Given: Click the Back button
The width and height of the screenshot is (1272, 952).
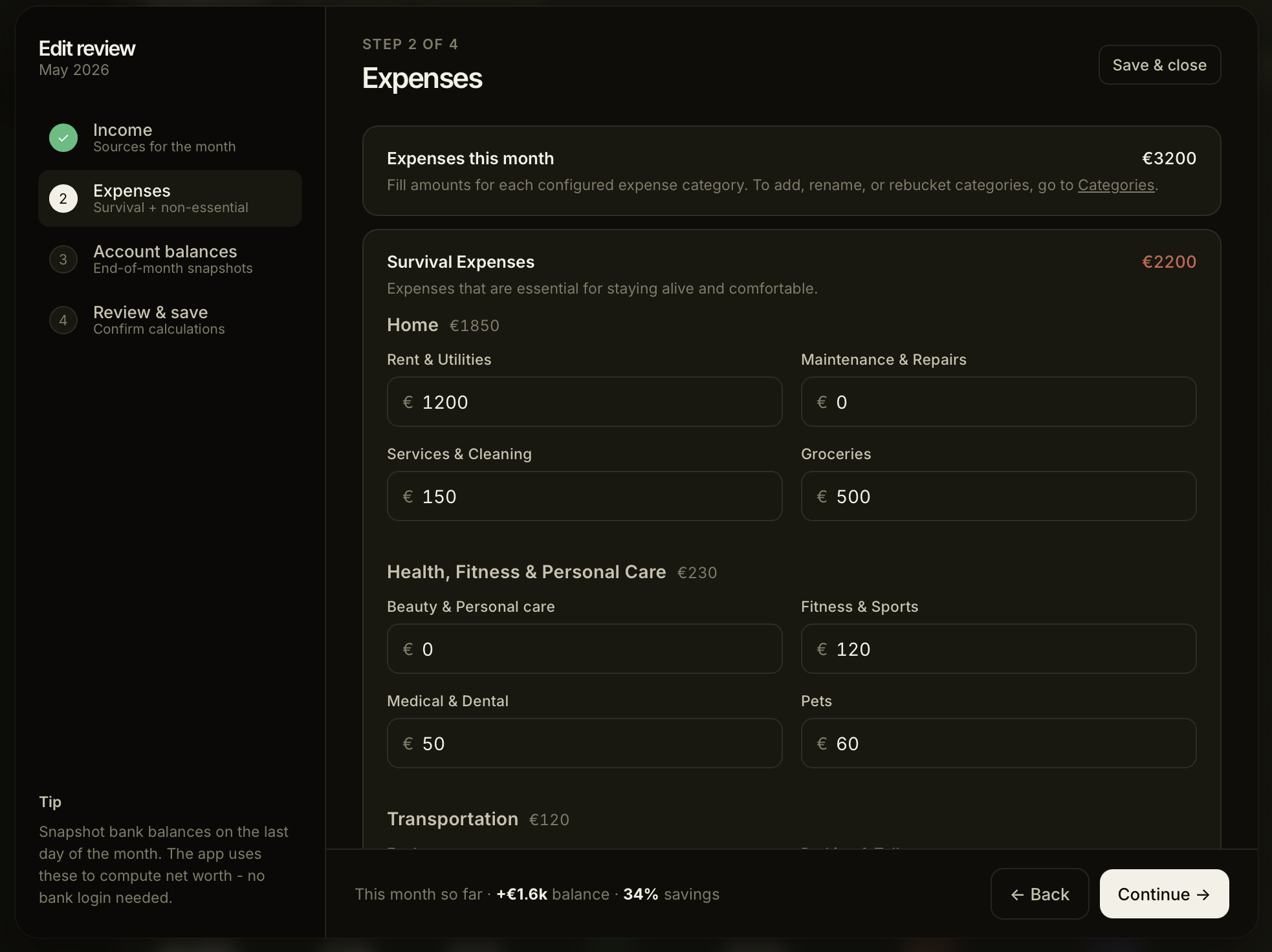Looking at the screenshot, I should (1040, 894).
